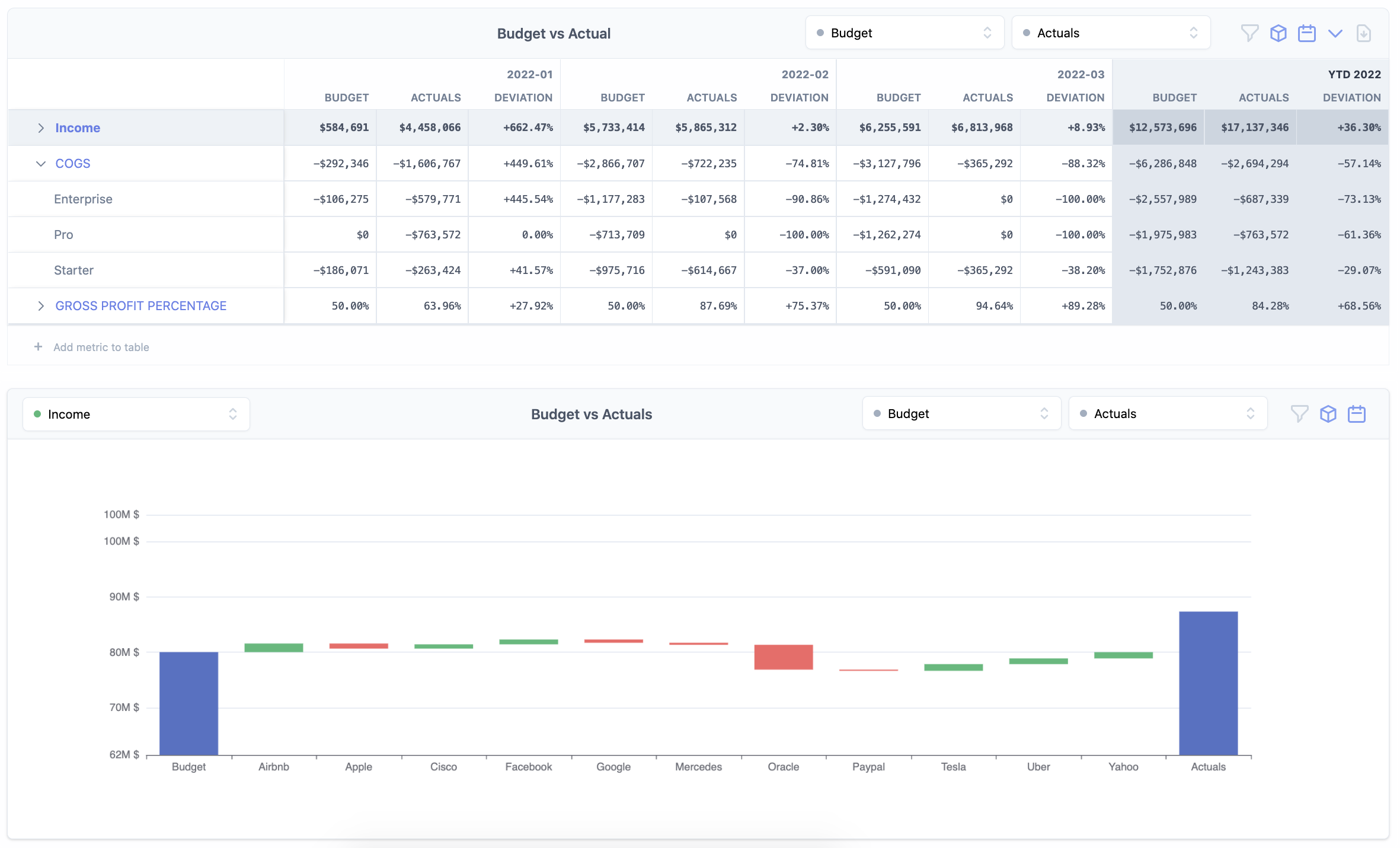Open the calendar date picker in table header
The height and width of the screenshot is (848, 1400).
tap(1307, 33)
